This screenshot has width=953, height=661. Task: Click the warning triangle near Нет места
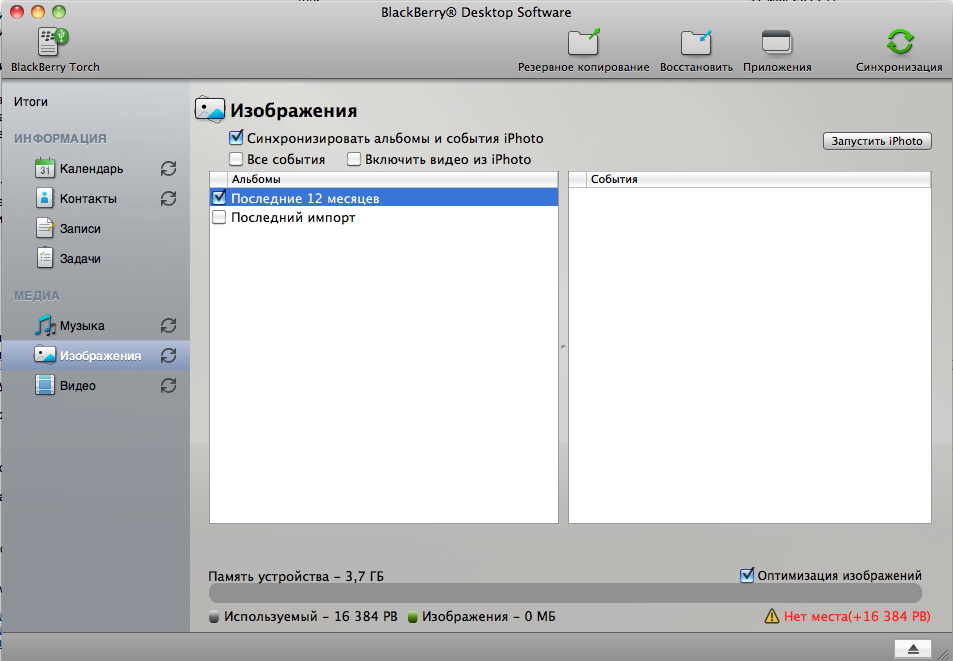pos(772,616)
